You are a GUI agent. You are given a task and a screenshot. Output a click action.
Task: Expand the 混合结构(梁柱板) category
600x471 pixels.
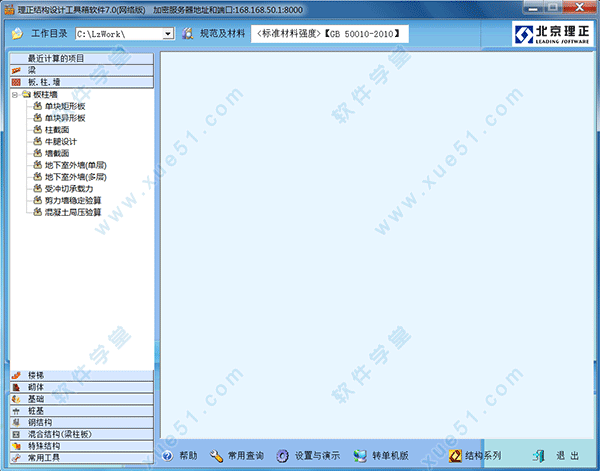[x=82, y=434]
